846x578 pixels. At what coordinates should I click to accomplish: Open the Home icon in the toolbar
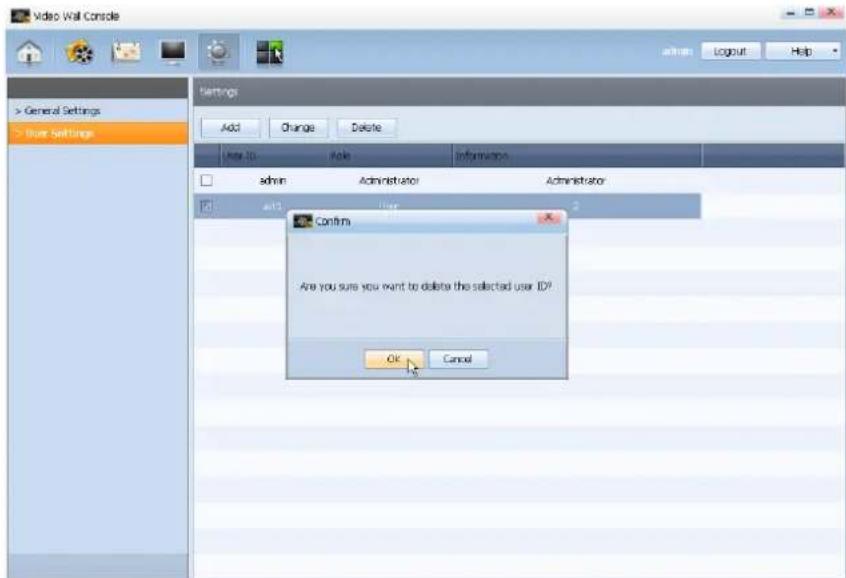coord(29,52)
